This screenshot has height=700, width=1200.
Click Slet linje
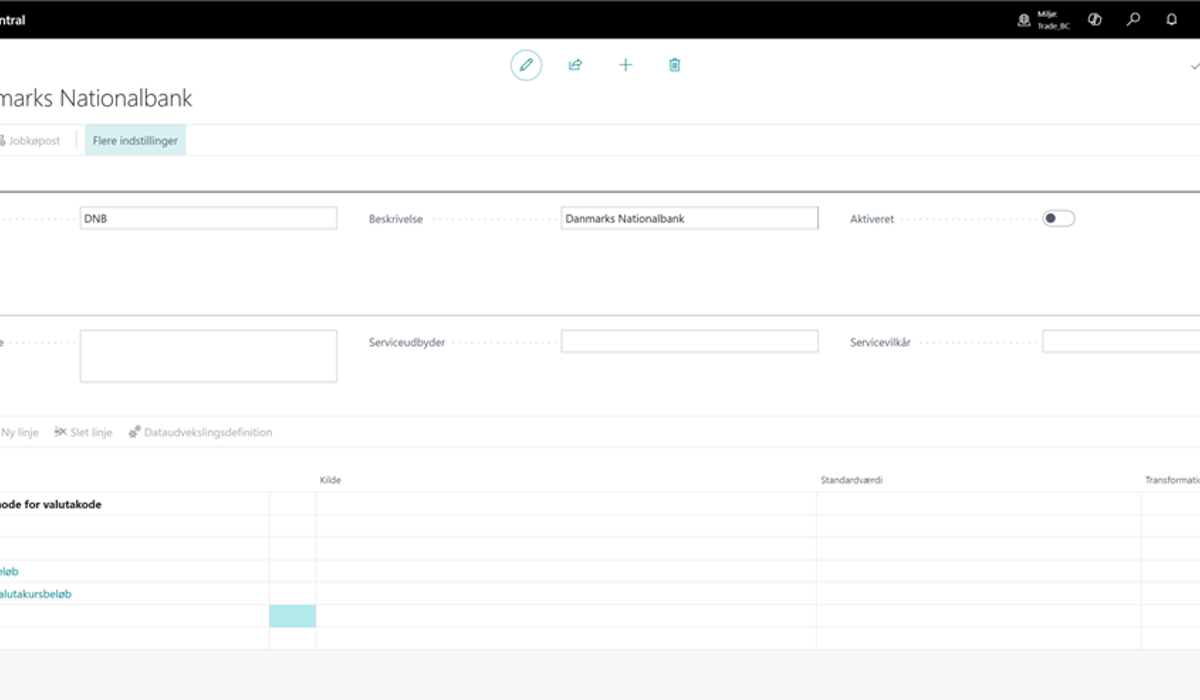tap(83, 433)
